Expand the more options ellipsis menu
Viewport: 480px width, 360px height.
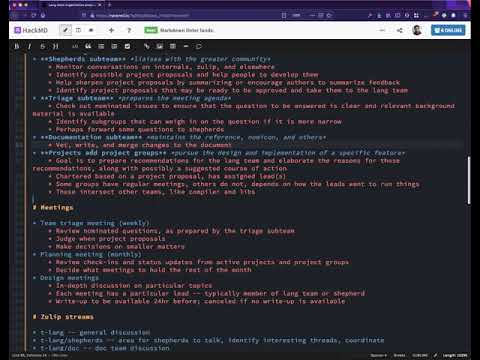tap(382, 30)
